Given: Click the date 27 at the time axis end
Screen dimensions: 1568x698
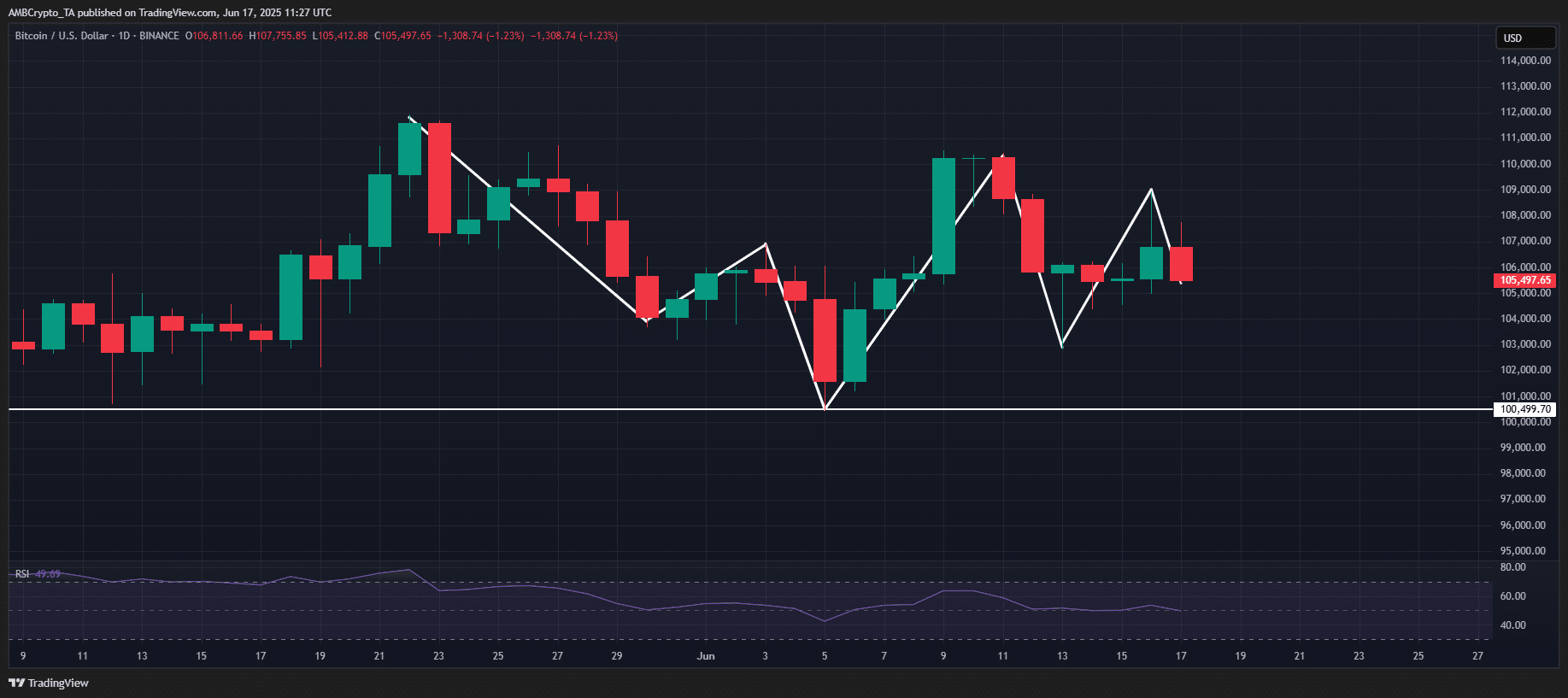Looking at the screenshot, I should pos(1477,656).
